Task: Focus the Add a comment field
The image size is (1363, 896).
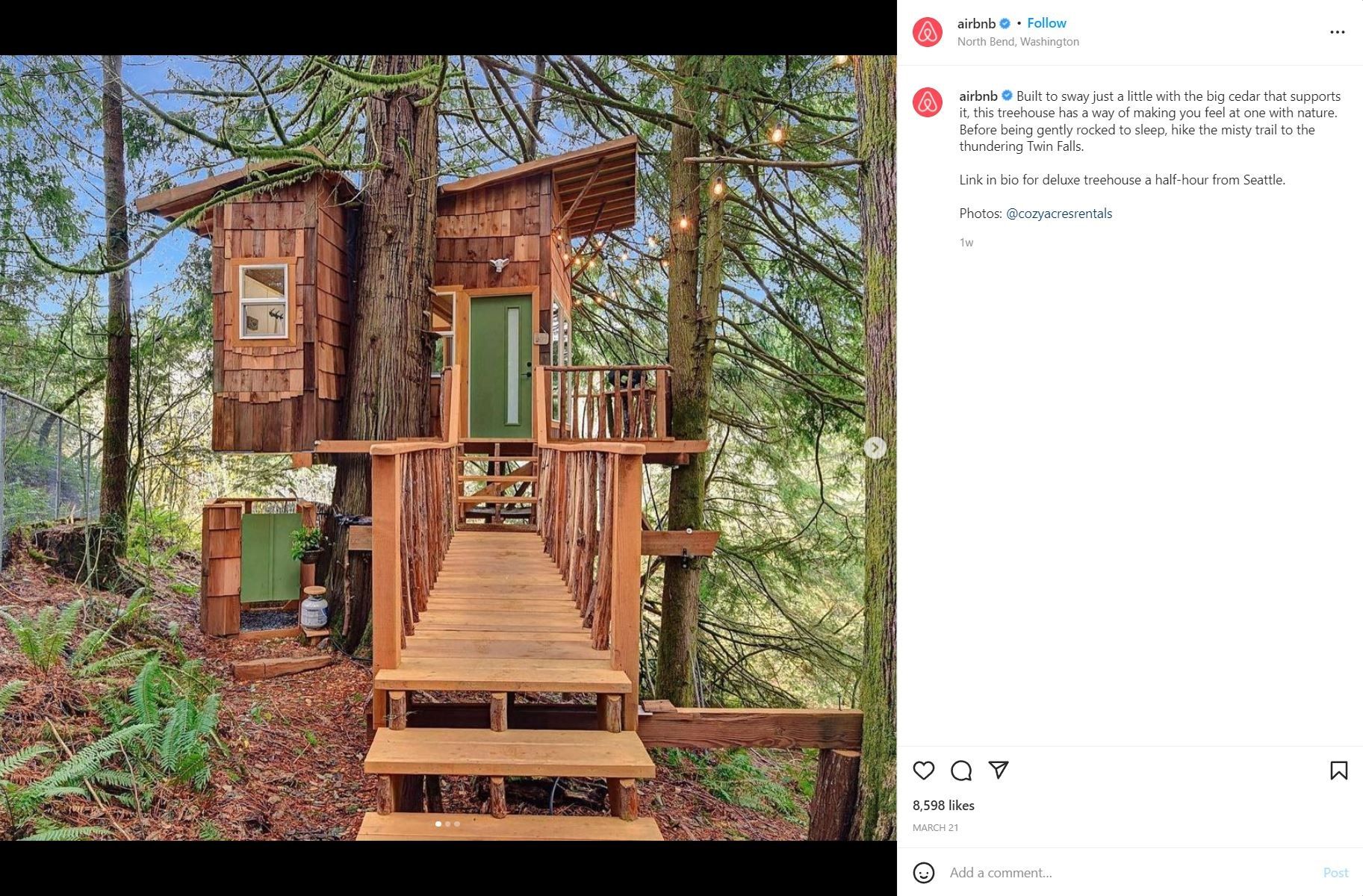Action: pos(1128,872)
